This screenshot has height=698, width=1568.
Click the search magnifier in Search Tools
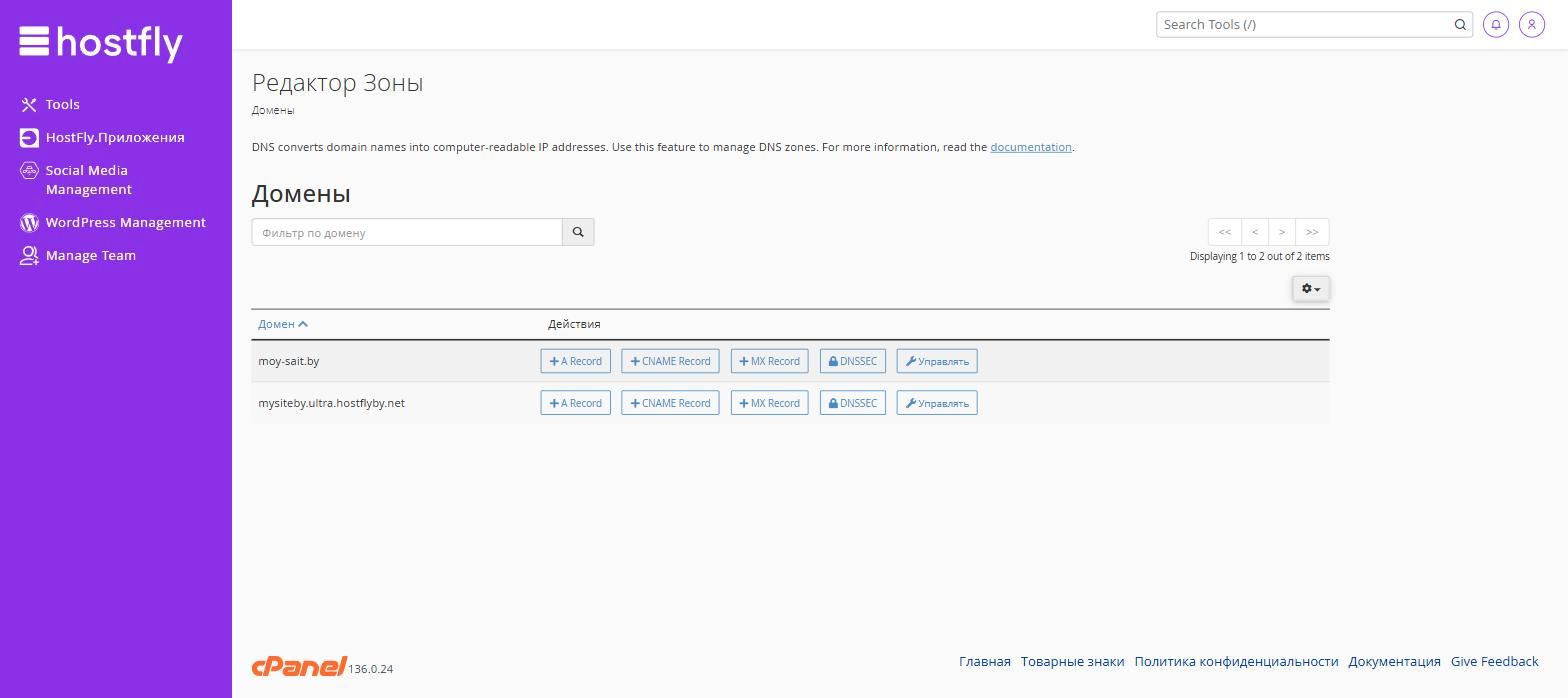point(1460,24)
